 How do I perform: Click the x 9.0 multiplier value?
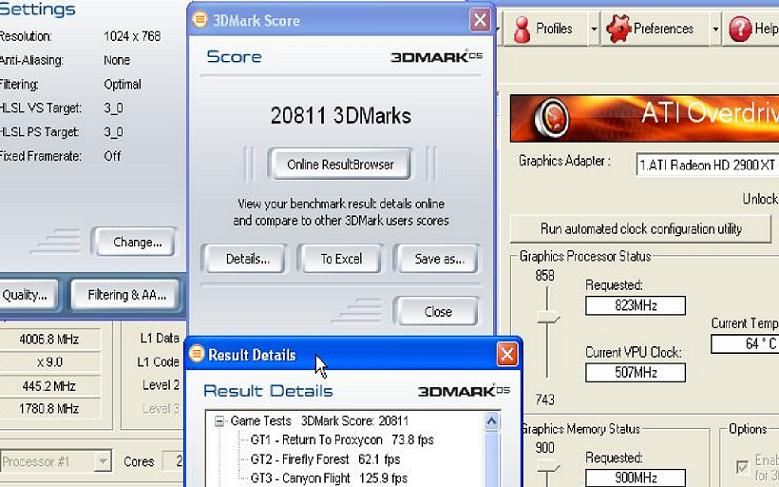[49, 362]
